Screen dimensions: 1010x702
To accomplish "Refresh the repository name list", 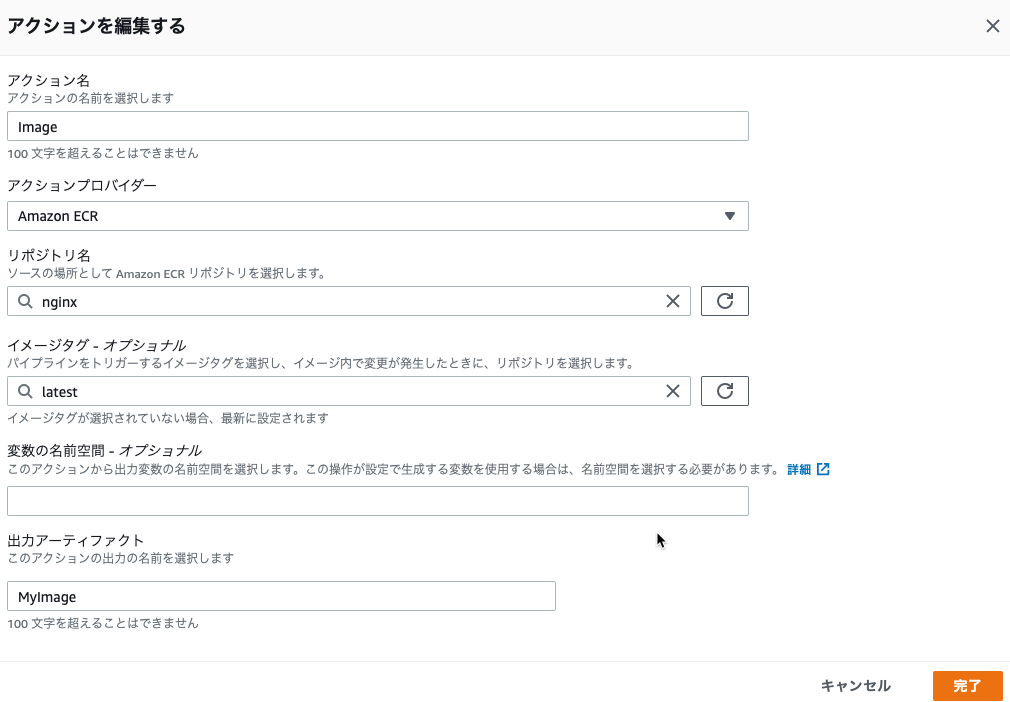I will pos(725,301).
